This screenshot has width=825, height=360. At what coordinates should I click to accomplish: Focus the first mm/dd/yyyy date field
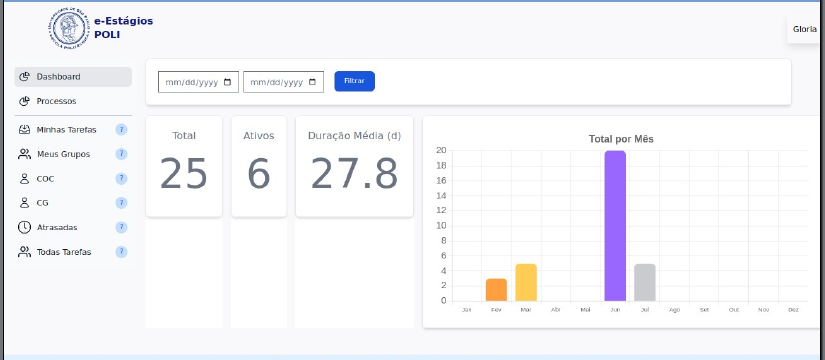(198, 82)
